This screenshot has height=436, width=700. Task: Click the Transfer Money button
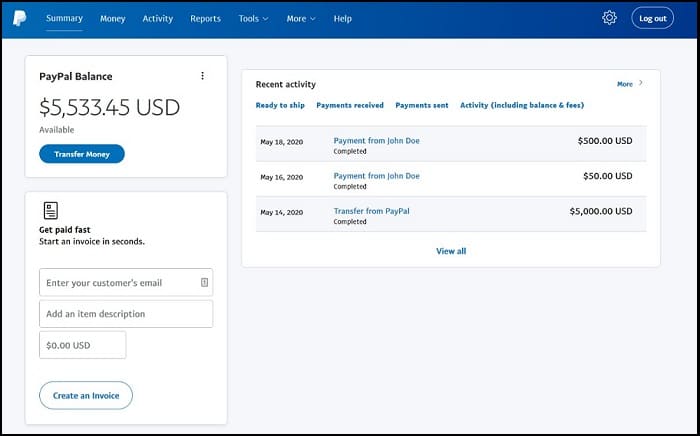click(82, 154)
